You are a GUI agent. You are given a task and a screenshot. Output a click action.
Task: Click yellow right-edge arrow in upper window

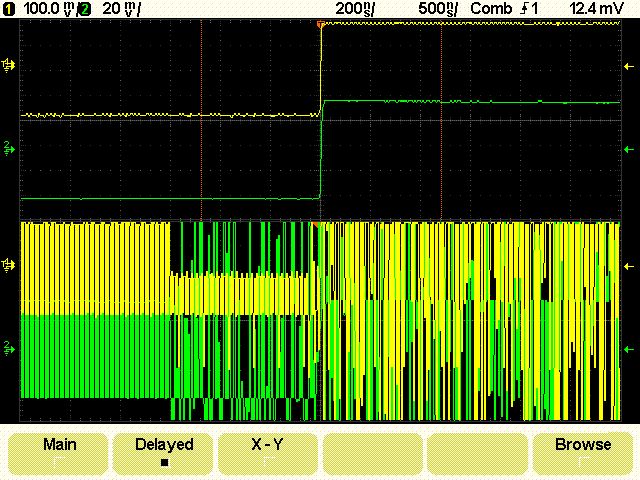click(629, 66)
